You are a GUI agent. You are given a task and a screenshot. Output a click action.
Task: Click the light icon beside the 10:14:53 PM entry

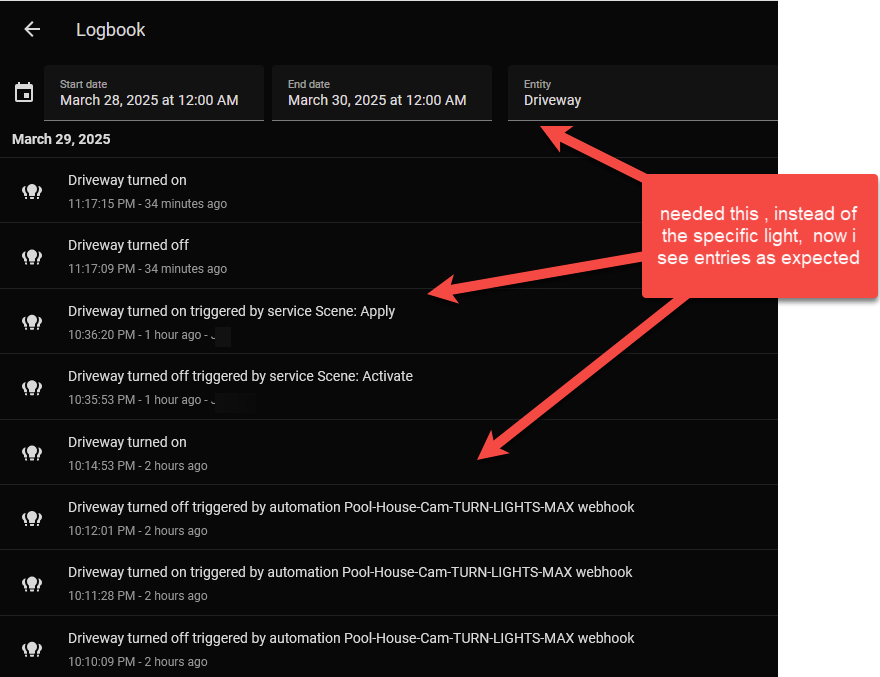31,452
